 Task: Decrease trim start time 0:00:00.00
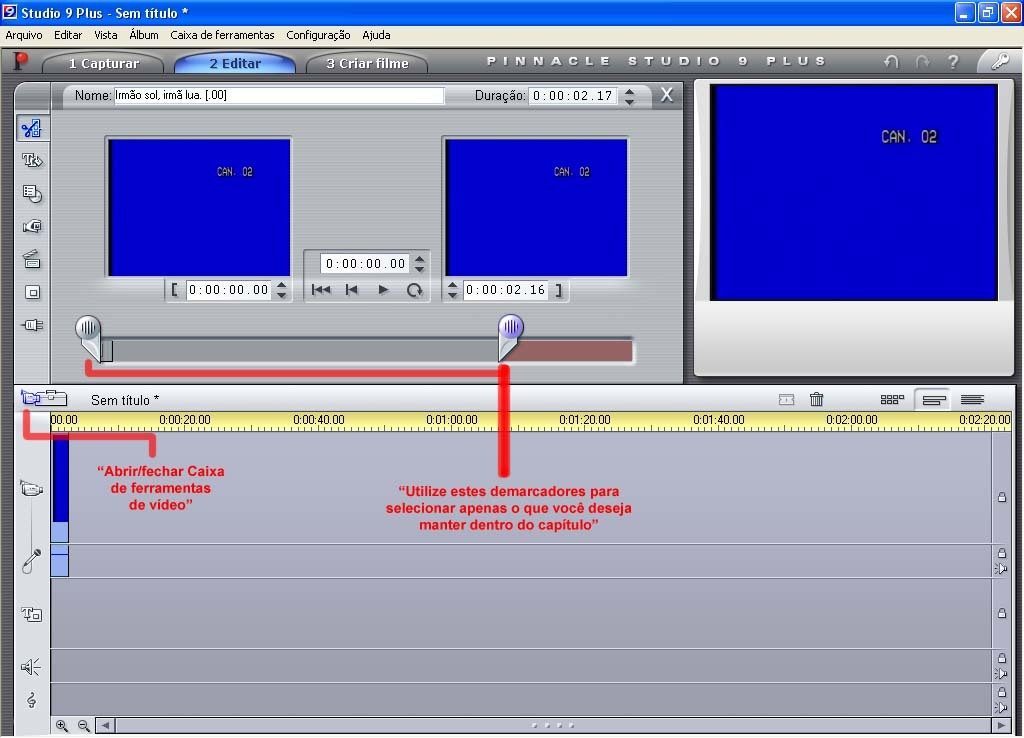281,295
